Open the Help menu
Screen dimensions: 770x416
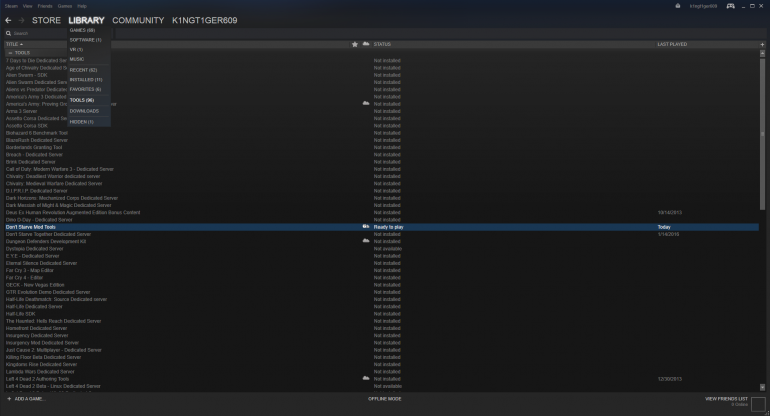pos(82,6)
